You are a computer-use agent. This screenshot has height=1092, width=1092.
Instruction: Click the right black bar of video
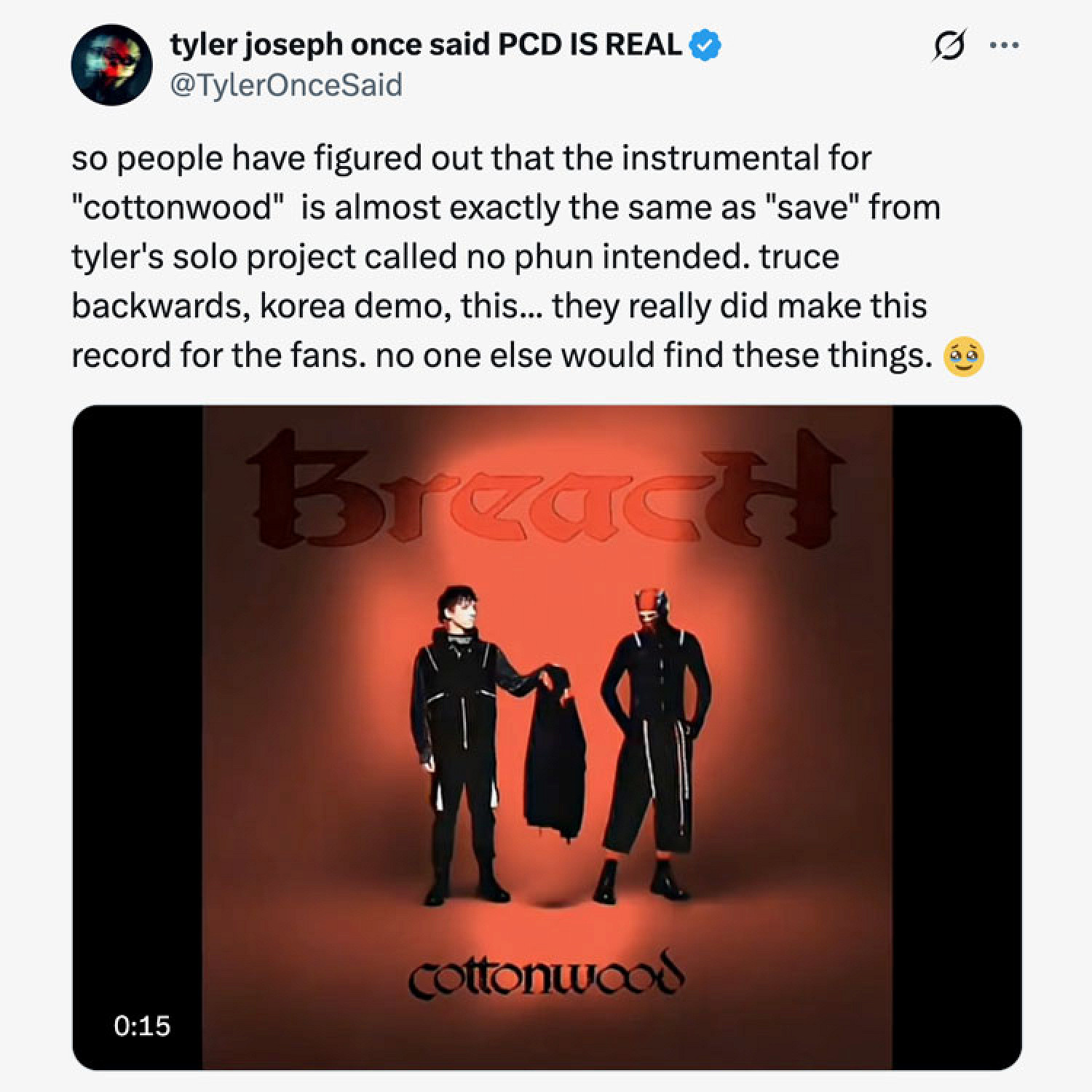tap(957, 737)
